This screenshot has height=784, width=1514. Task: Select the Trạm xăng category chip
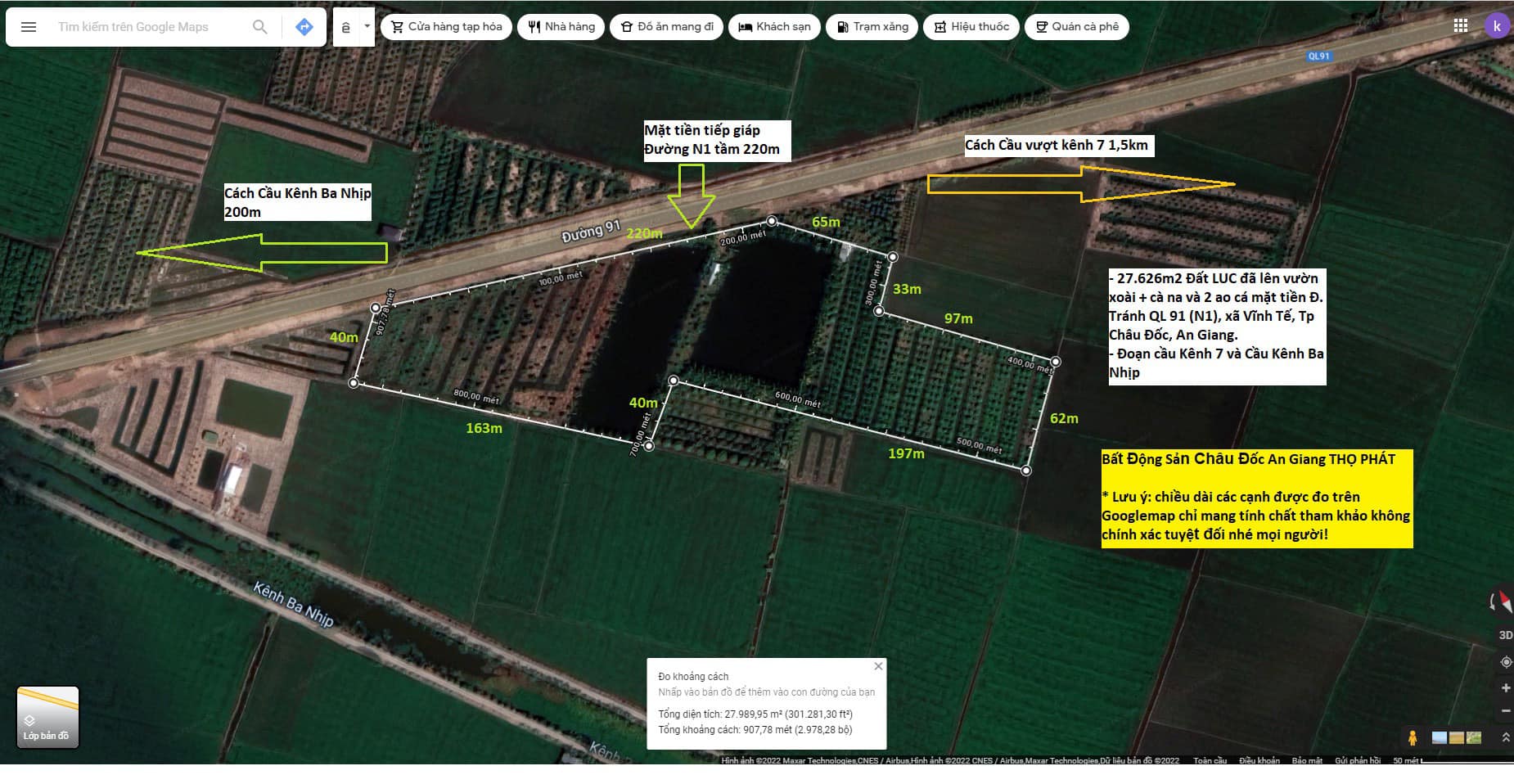coord(872,27)
